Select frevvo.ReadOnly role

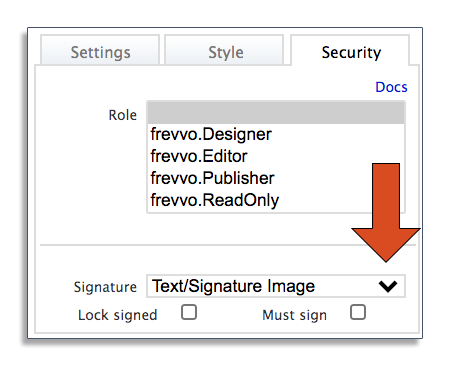click(276, 200)
